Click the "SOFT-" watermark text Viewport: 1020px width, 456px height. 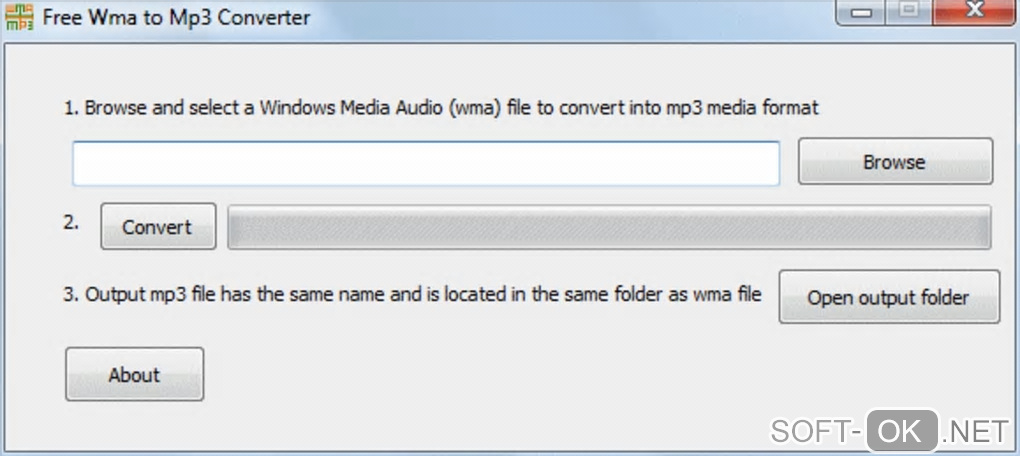pyautogui.click(x=815, y=432)
